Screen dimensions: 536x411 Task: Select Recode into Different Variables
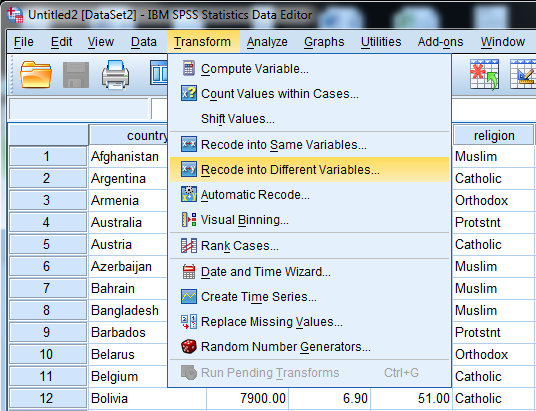(309, 169)
